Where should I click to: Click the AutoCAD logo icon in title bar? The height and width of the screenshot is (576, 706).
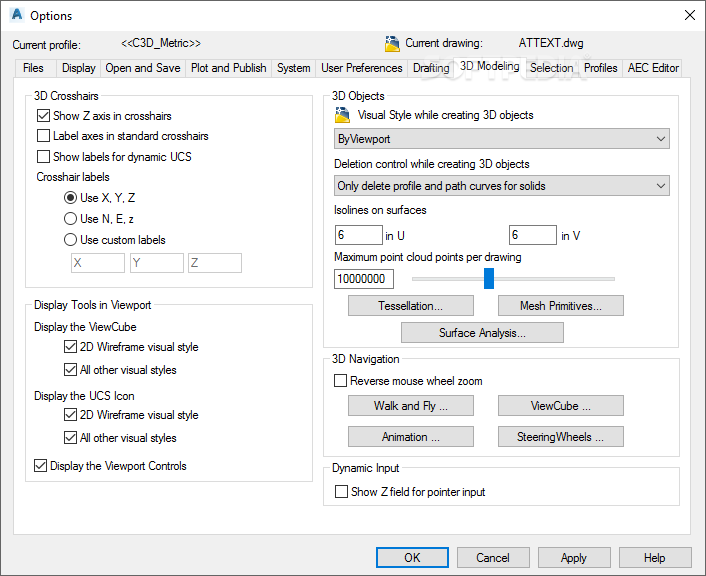[17, 15]
